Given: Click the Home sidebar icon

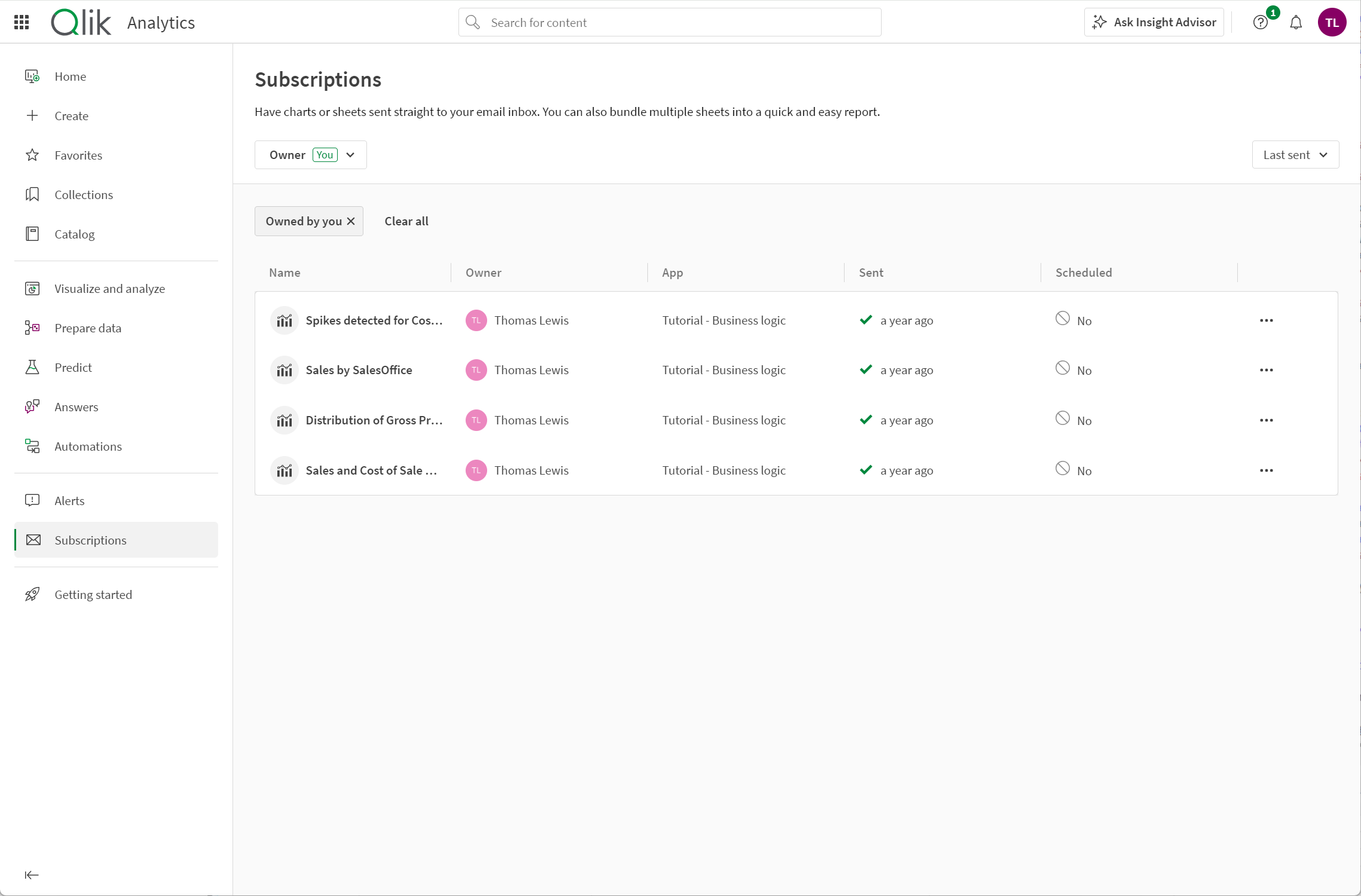Looking at the screenshot, I should pyautogui.click(x=33, y=75).
